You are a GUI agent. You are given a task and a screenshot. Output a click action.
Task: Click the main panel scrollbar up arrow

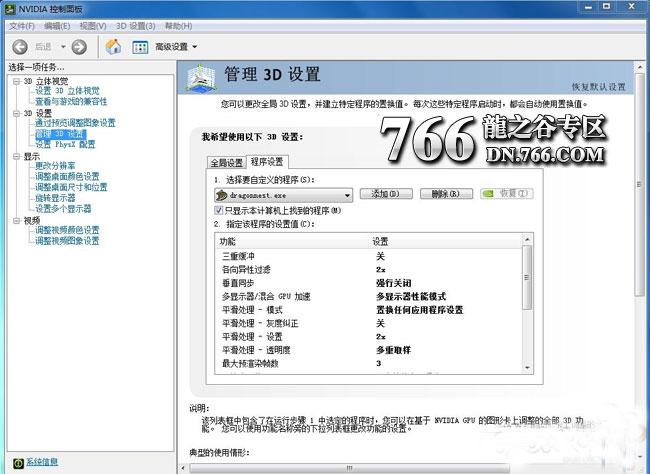pos(639,67)
